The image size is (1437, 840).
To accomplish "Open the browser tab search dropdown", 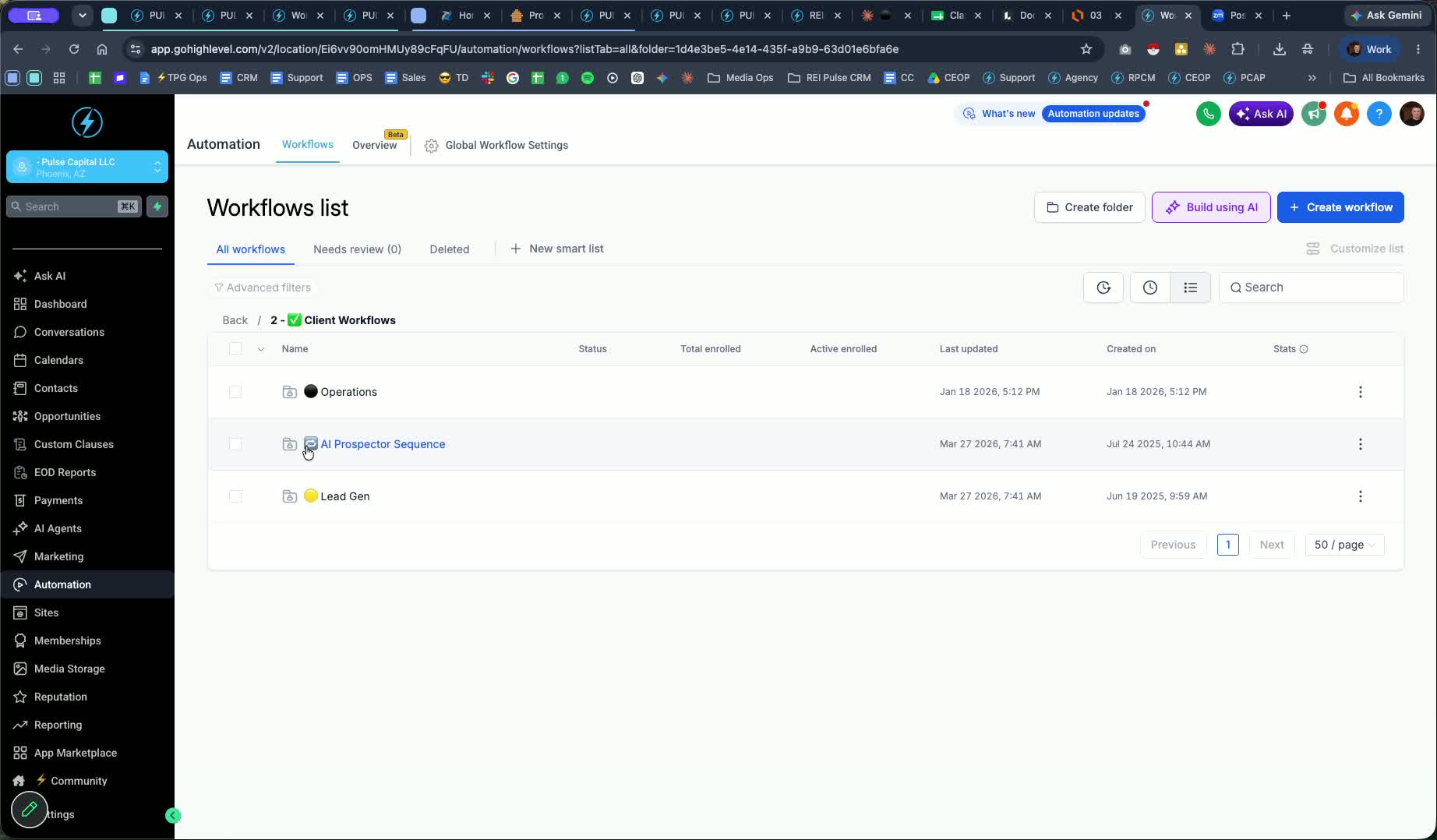I will pyautogui.click(x=82, y=16).
